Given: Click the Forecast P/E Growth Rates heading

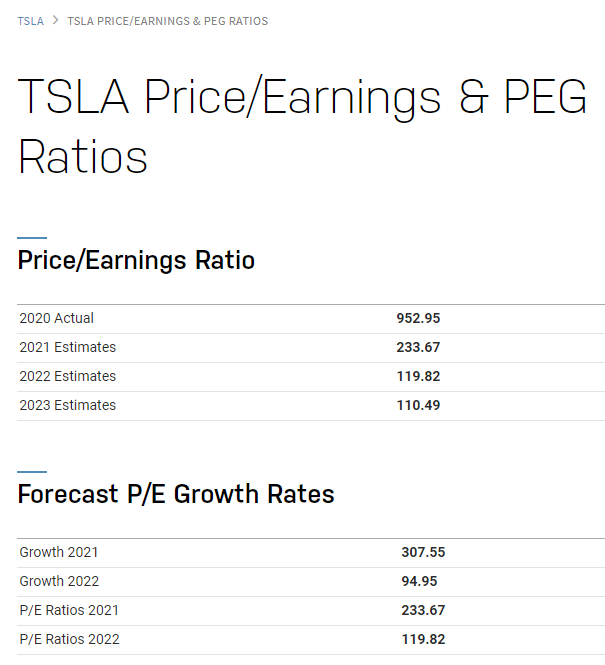Looking at the screenshot, I should pos(176,494).
